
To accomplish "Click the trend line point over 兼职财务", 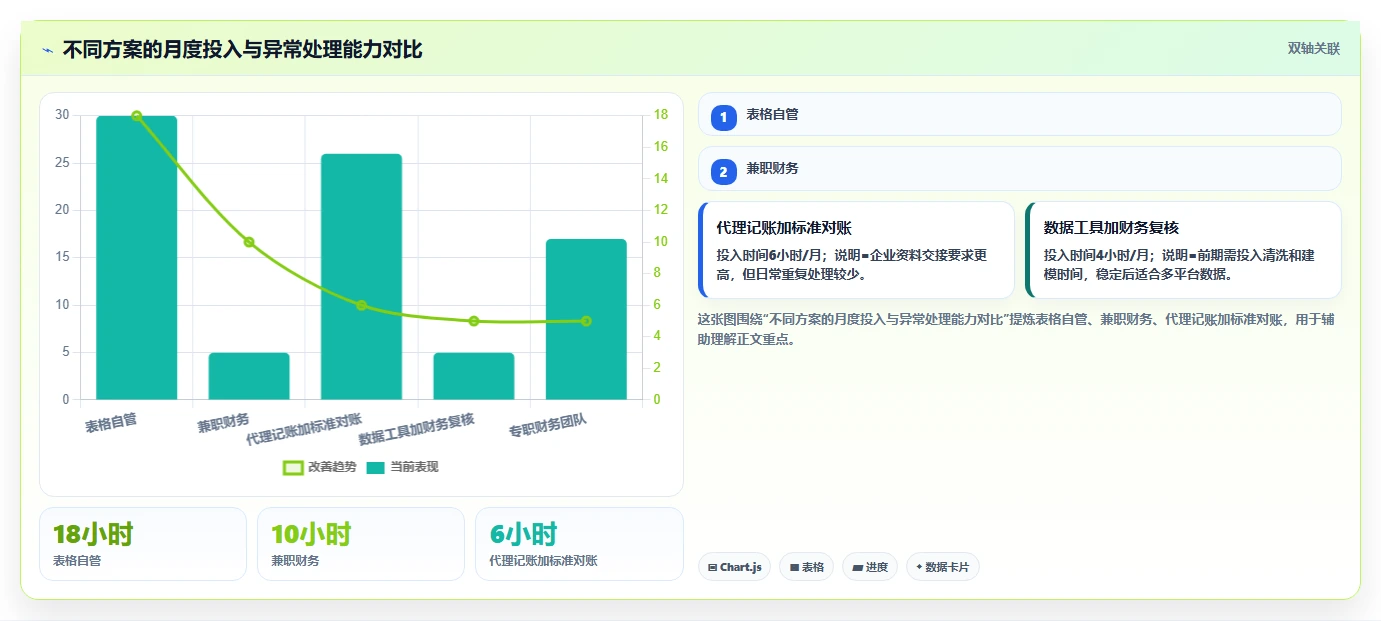I will [249, 242].
